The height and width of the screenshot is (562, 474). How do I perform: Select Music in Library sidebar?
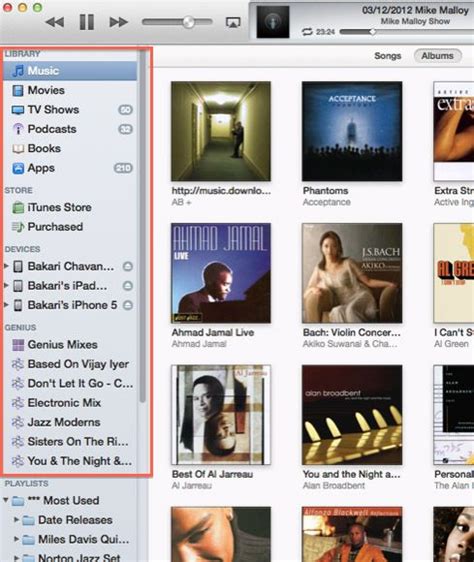(70, 71)
